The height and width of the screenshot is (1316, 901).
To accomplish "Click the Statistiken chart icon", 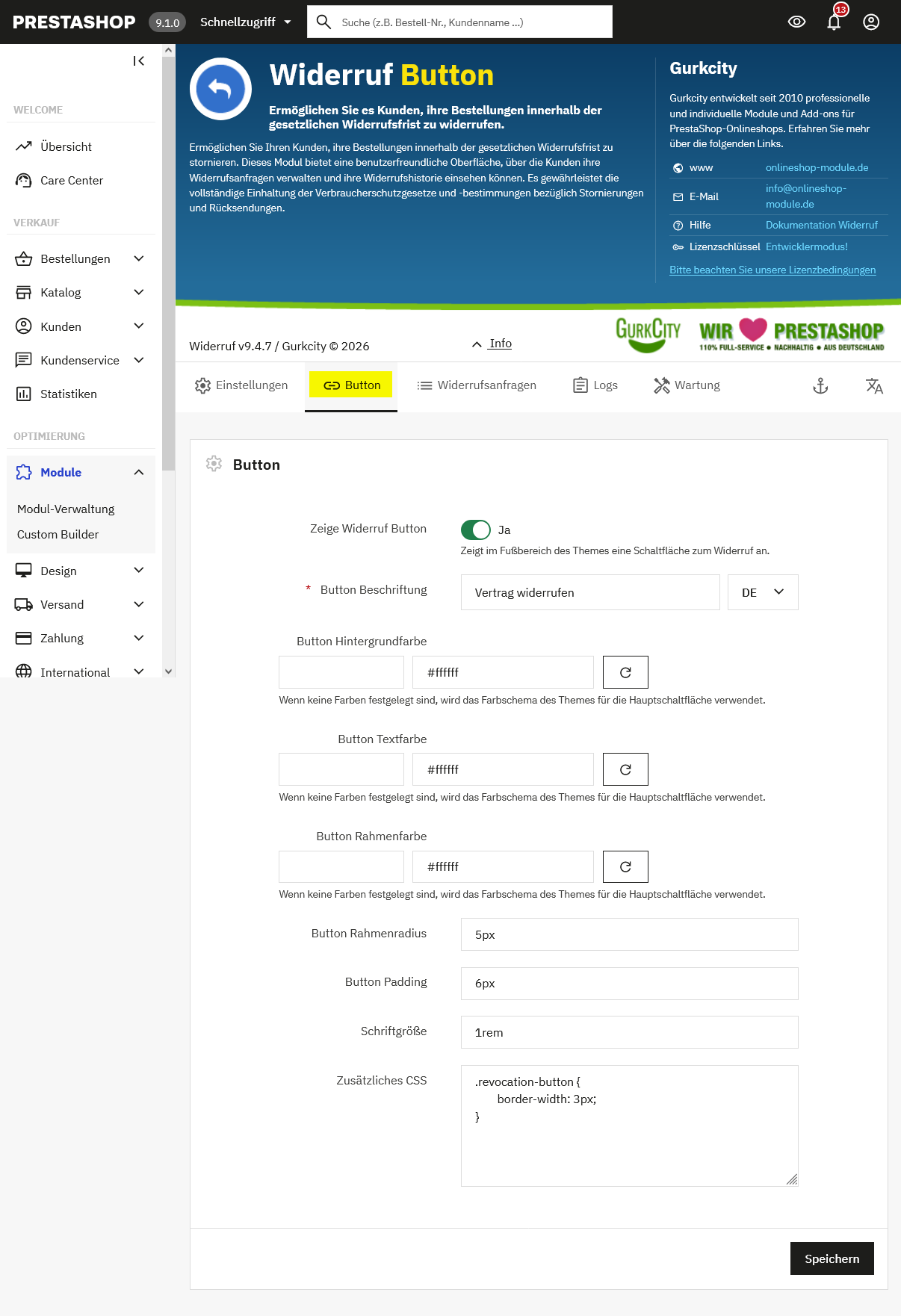I will tap(24, 394).
